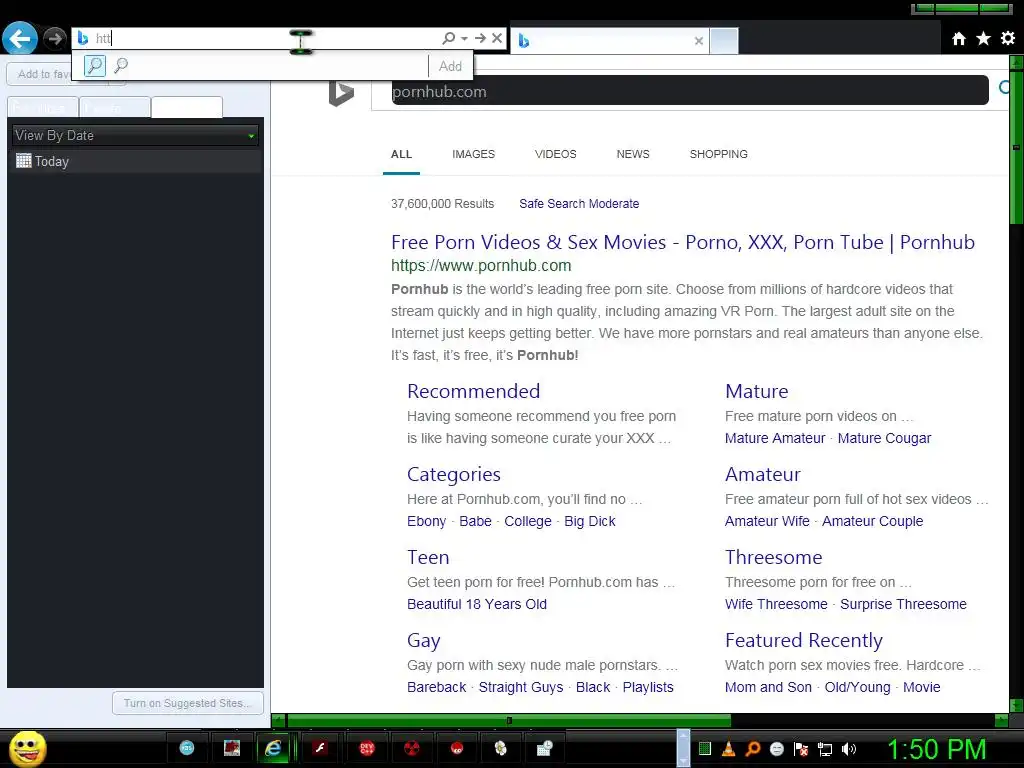Open the Recommended sitelink

click(x=473, y=391)
